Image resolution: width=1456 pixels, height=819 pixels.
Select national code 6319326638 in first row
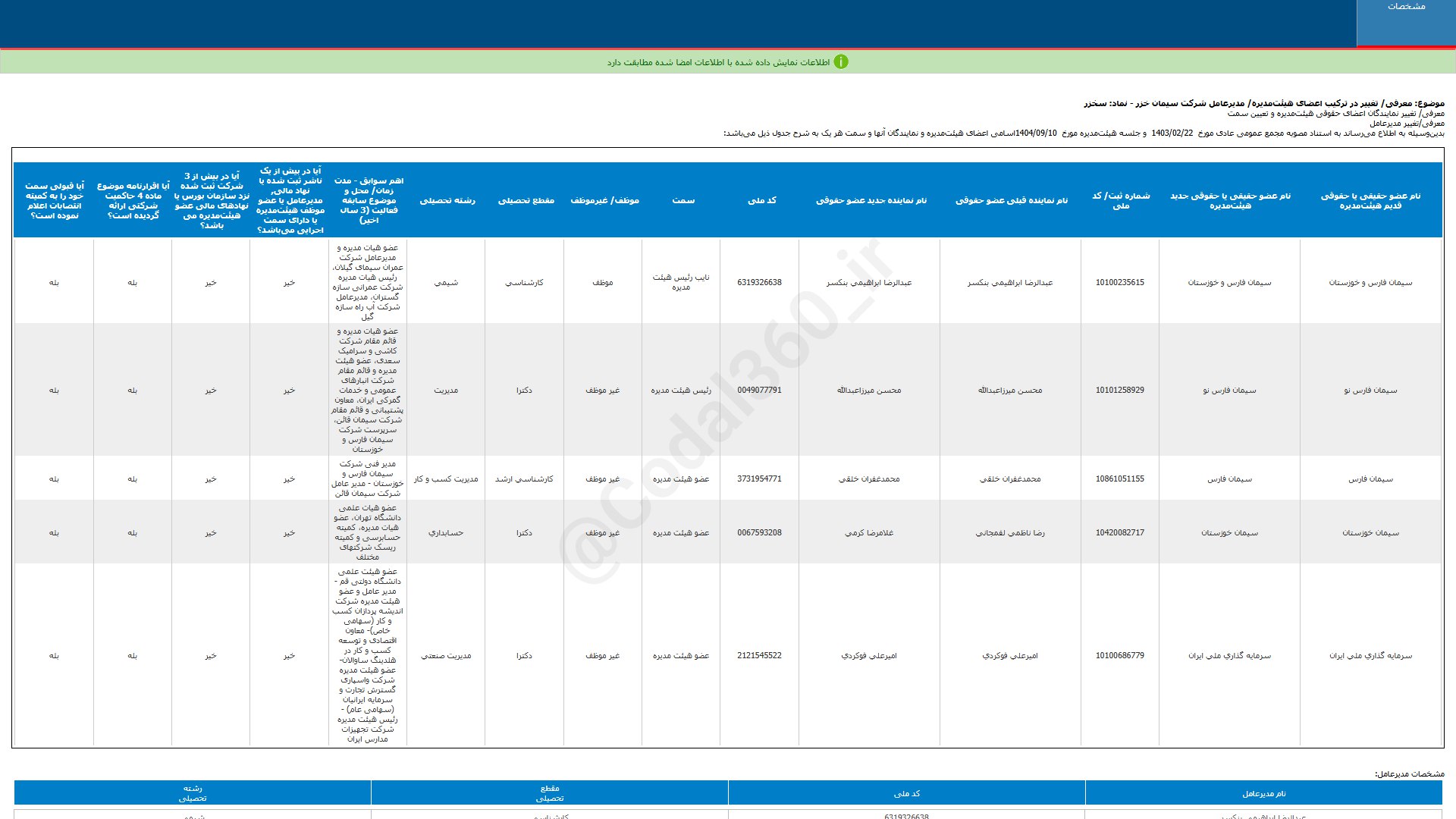(759, 282)
